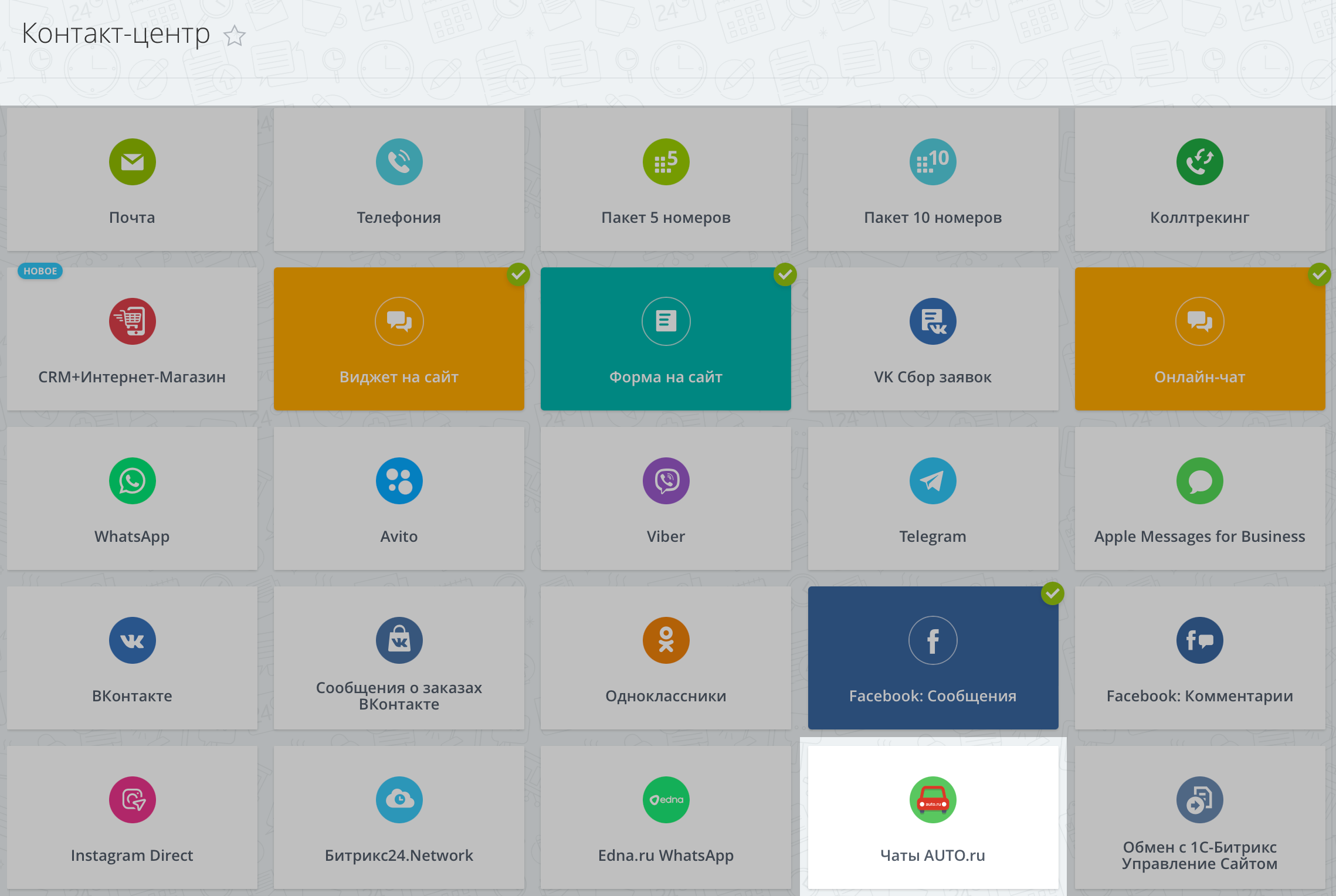Click the Instagram Direct icon

[132, 800]
